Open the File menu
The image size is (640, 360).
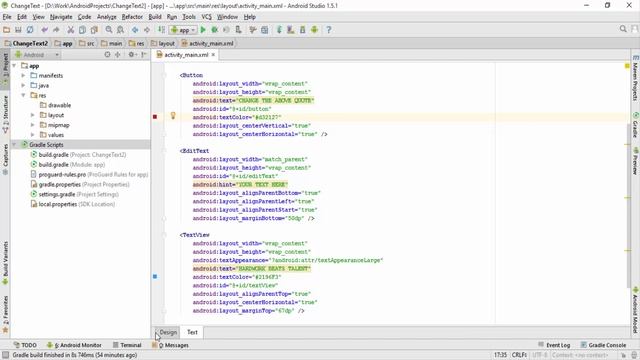7,17
